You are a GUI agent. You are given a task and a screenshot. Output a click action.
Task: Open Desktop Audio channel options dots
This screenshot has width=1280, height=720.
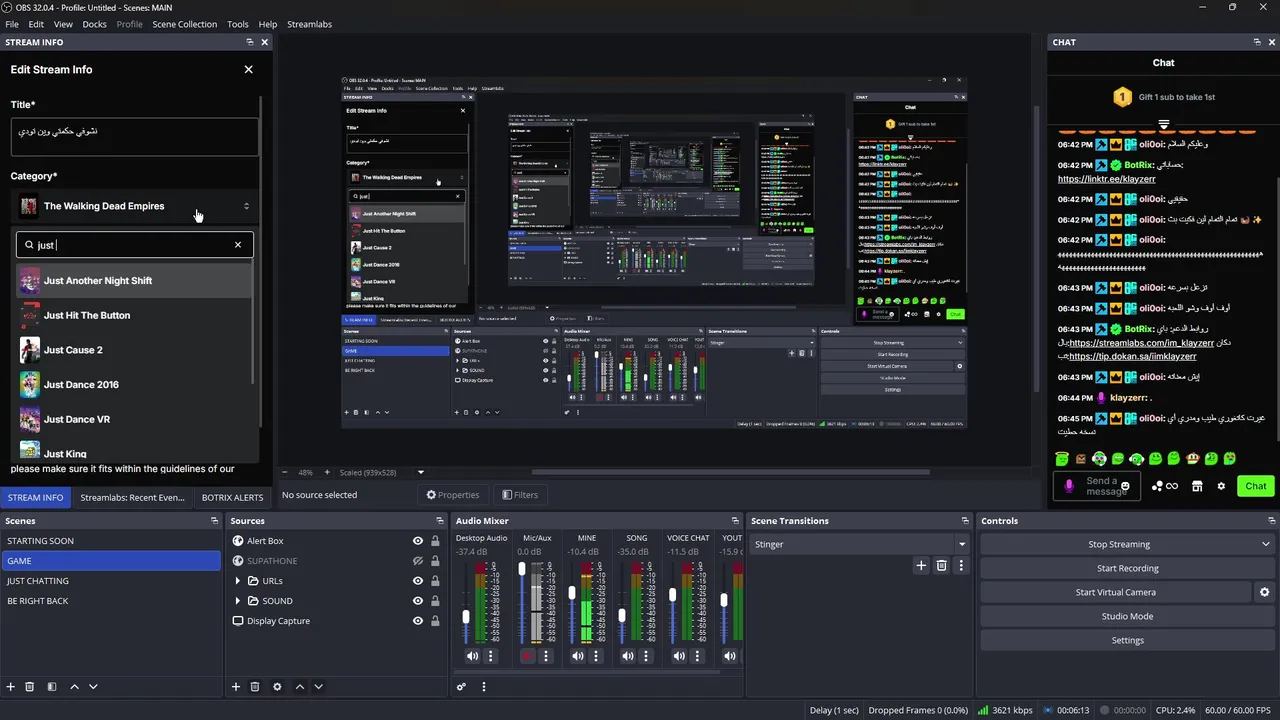point(490,656)
